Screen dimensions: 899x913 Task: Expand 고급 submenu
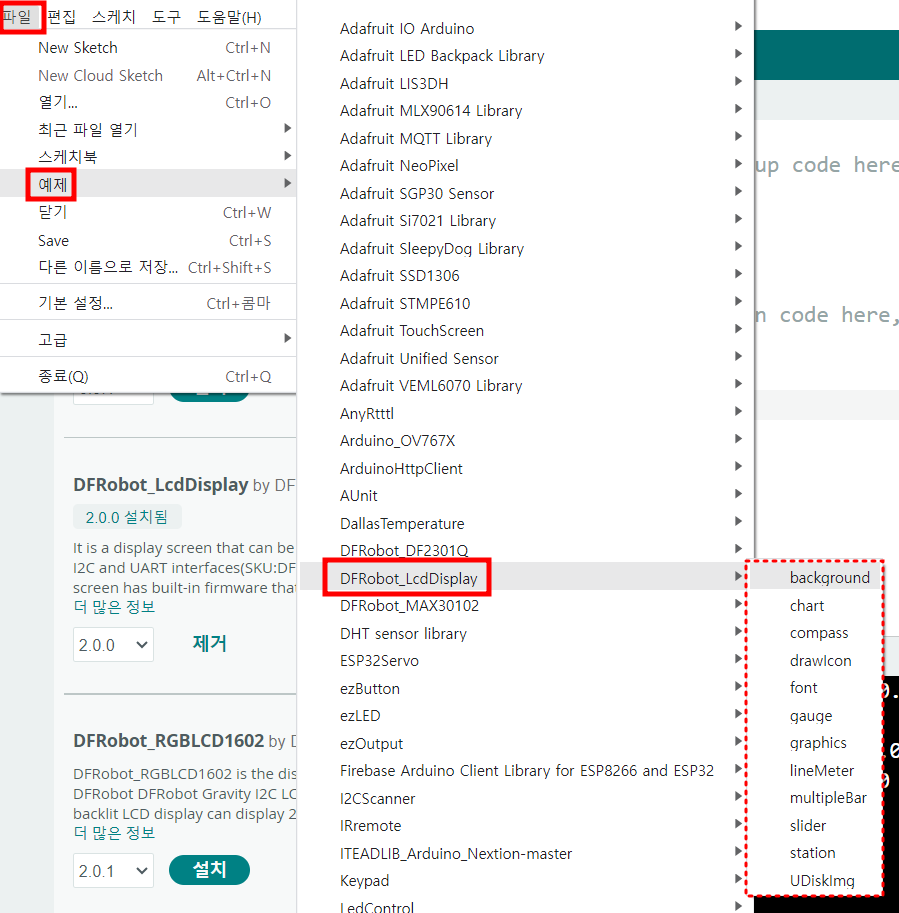[148, 339]
